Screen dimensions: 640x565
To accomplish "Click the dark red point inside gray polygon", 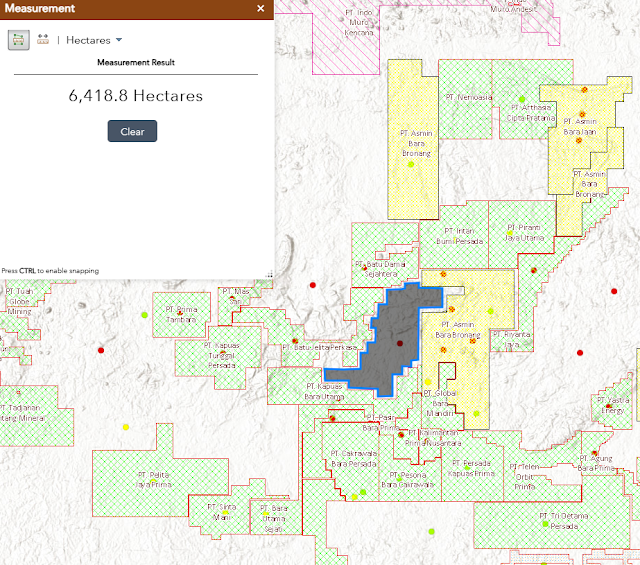I will tap(400, 343).
